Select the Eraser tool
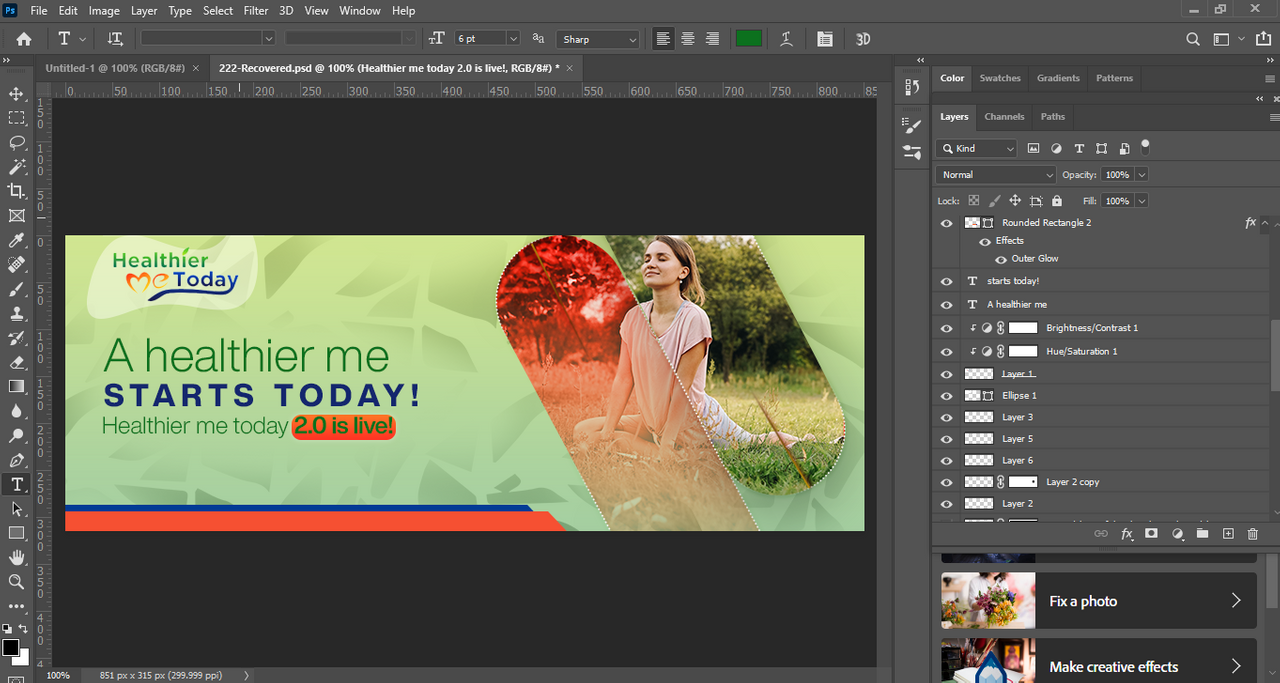The width and height of the screenshot is (1280, 683). click(x=17, y=363)
